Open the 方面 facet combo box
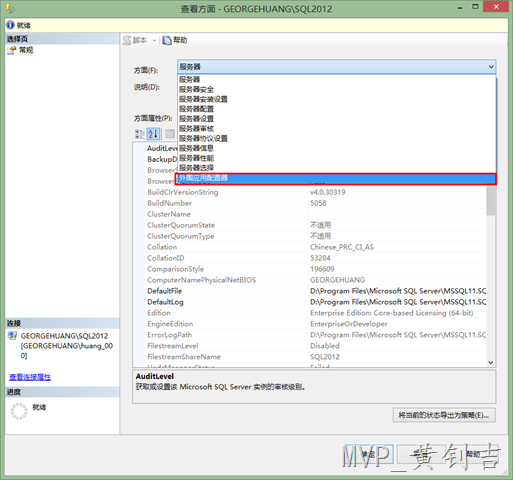 [337, 67]
